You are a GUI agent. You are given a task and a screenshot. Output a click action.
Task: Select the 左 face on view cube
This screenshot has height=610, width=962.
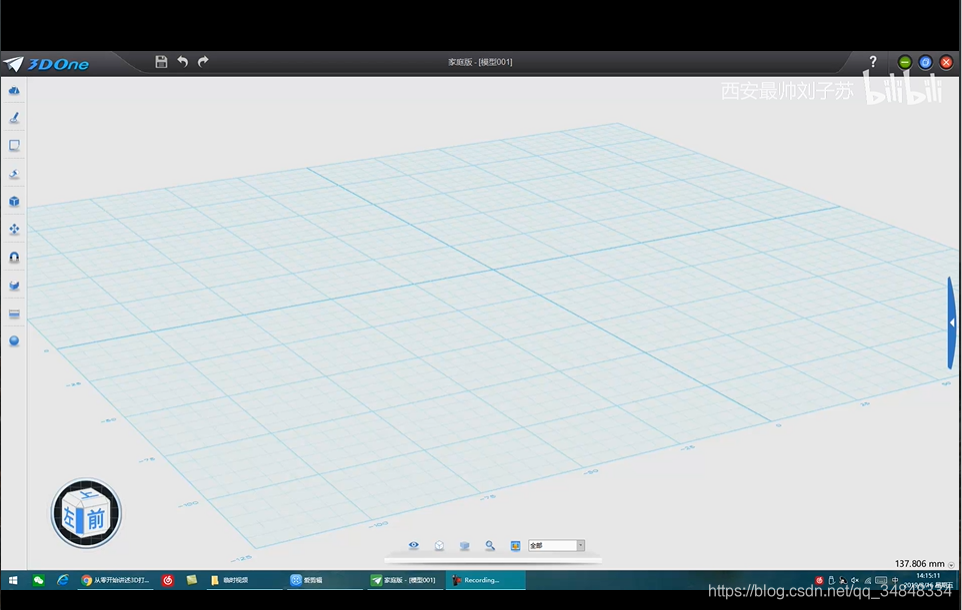click(x=70, y=517)
